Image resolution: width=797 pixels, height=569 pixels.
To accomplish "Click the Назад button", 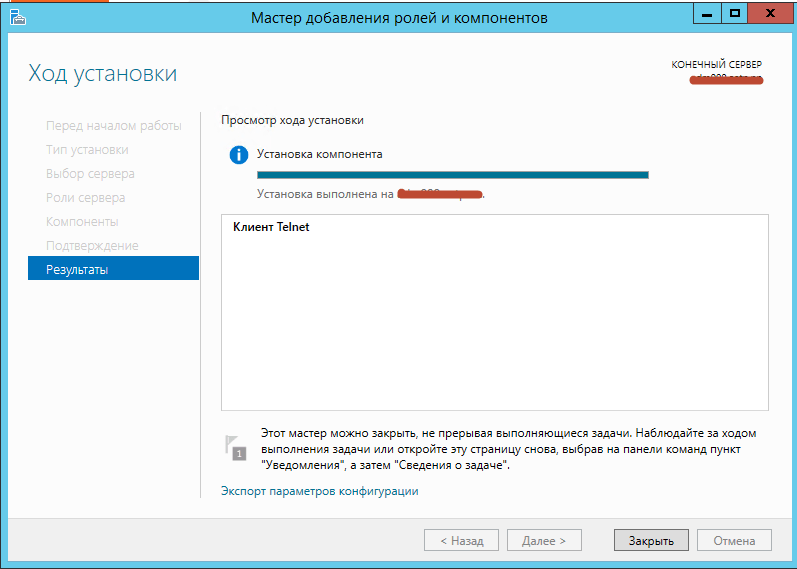I will tap(462, 541).
